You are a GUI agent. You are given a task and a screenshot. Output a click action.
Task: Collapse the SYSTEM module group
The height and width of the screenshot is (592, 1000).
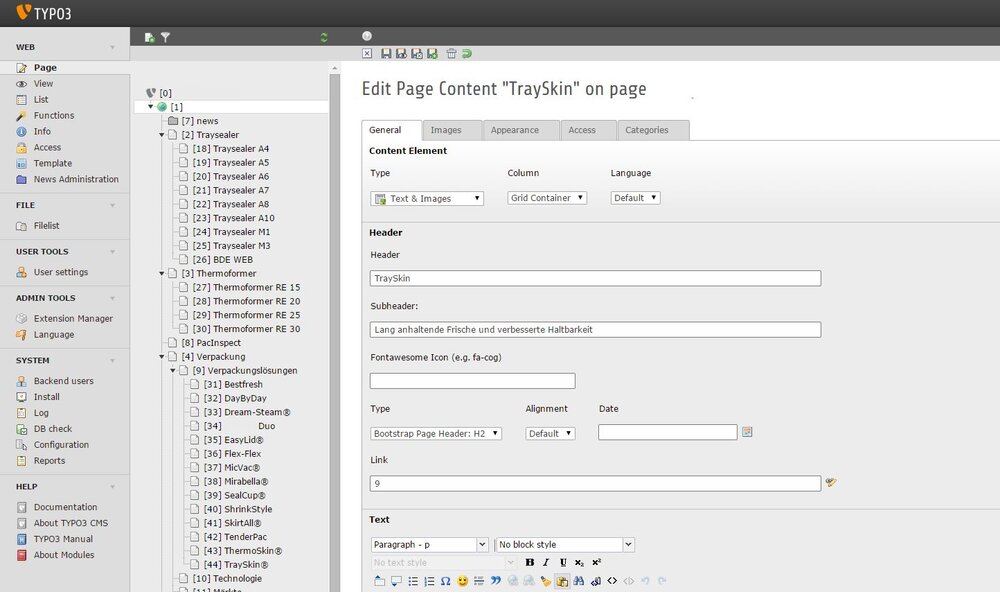pyautogui.click(x=112, y=360)
